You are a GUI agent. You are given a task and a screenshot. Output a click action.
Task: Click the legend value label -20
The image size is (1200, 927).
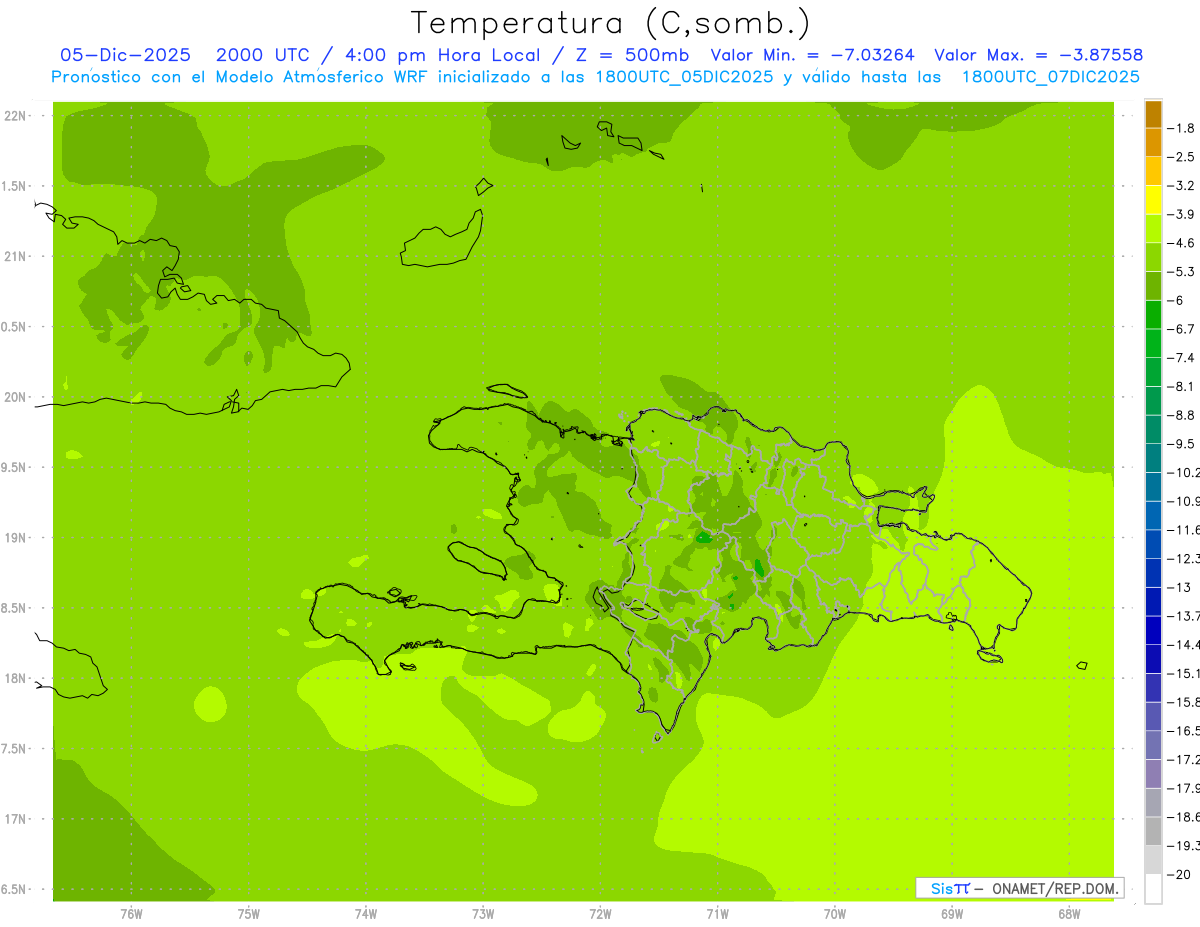[x=1181, y=874]
